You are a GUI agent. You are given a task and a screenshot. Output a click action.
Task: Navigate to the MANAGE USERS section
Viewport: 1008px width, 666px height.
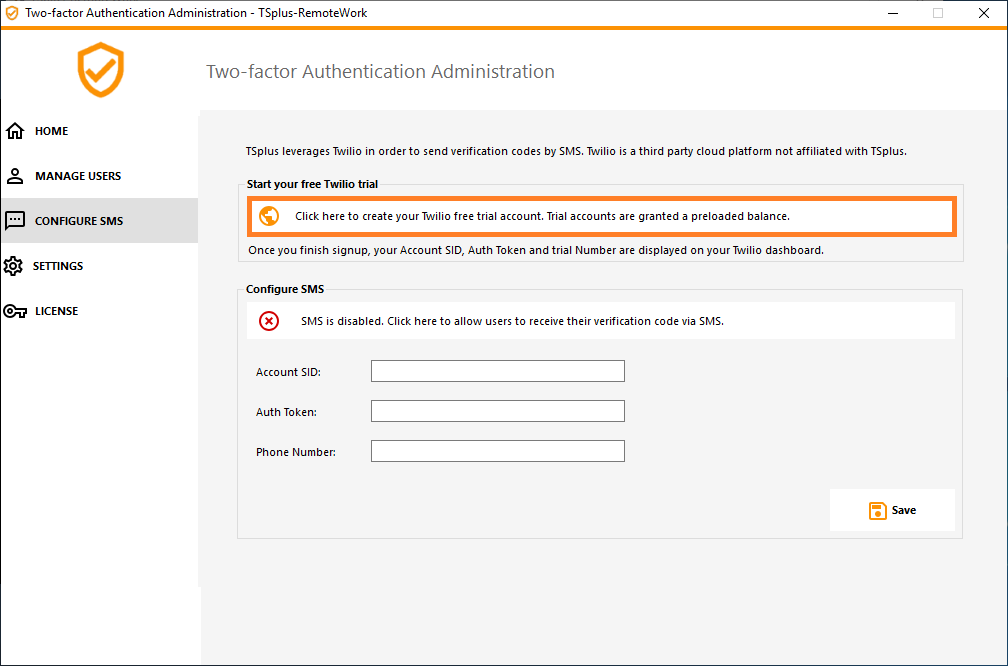coord(77,175)
